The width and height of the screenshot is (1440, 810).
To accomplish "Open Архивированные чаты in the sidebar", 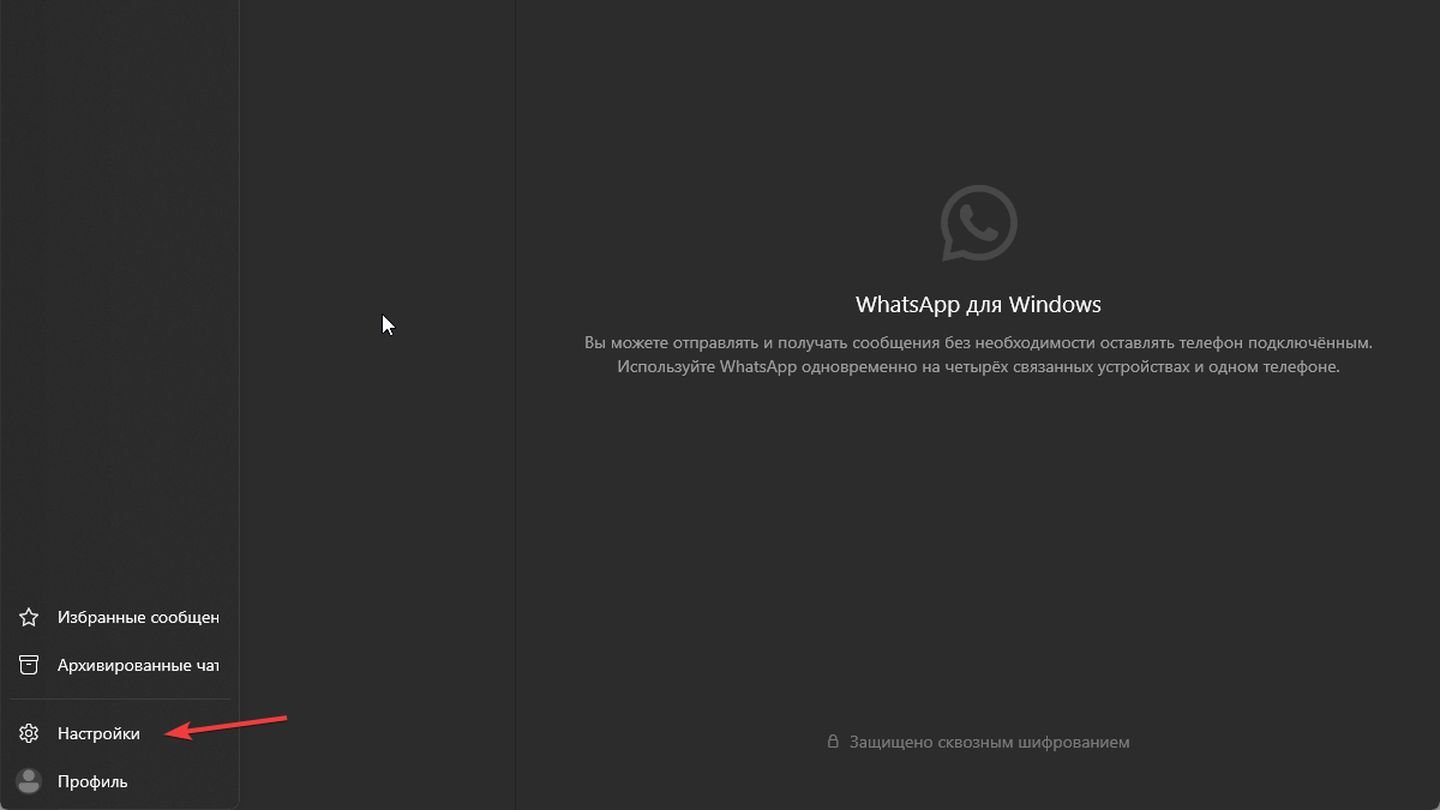I will tap(120, 665).
